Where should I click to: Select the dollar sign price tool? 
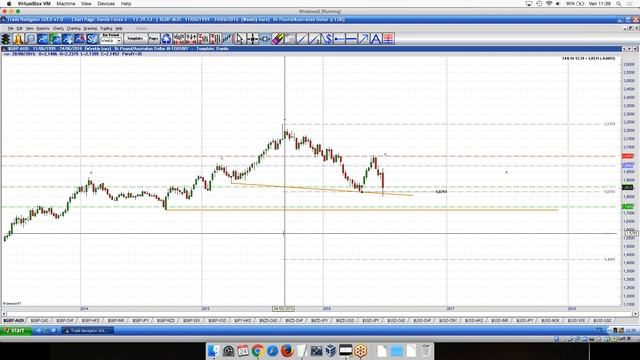pos(327,39)
